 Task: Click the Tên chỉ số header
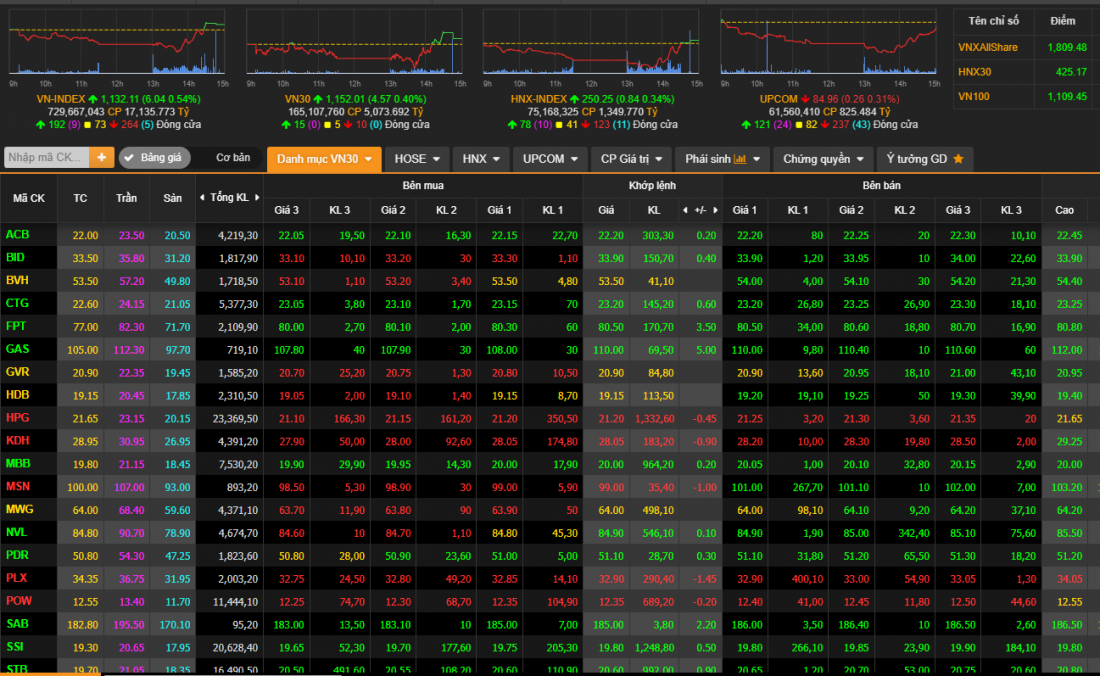(993, 21)
